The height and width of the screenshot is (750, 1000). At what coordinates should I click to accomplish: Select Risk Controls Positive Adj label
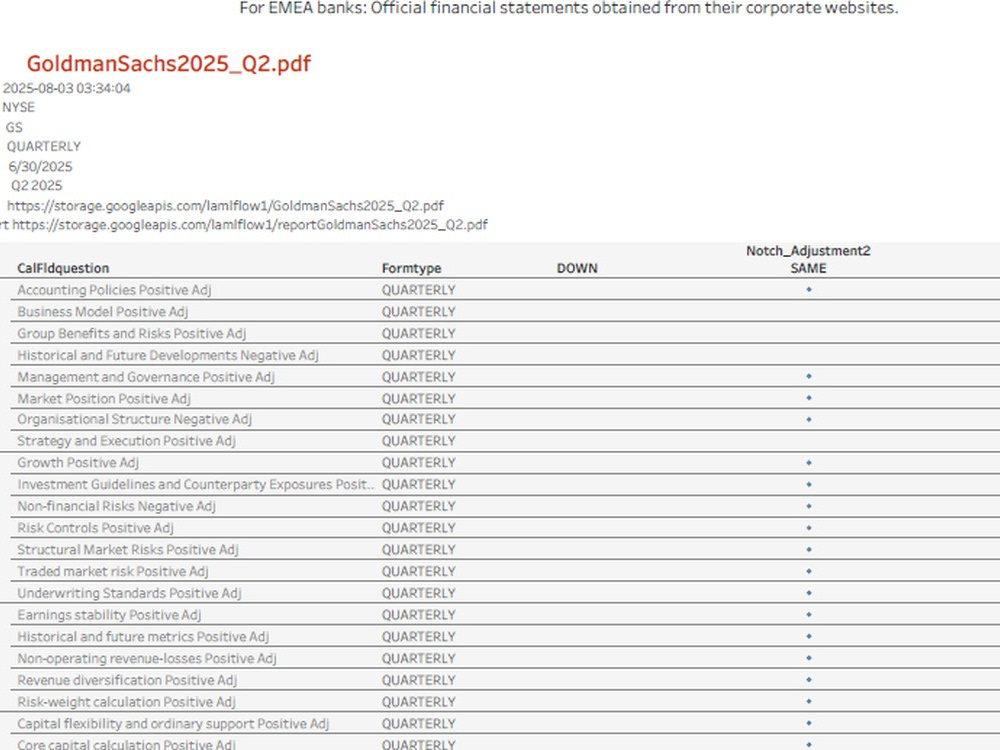[95, 527]
